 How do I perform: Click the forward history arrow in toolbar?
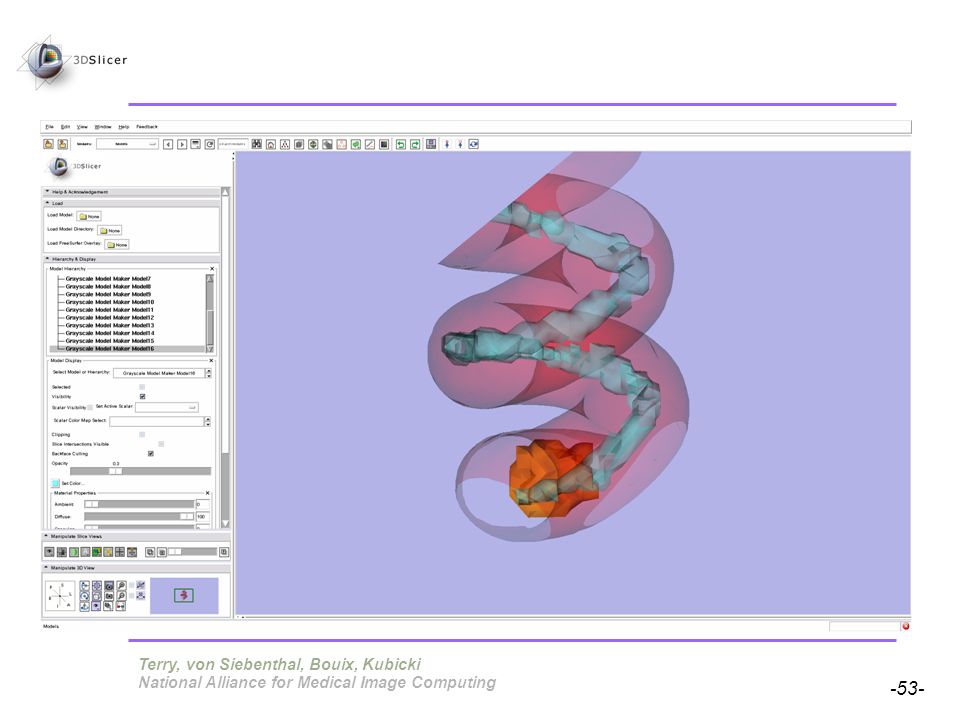coord(182,144)
